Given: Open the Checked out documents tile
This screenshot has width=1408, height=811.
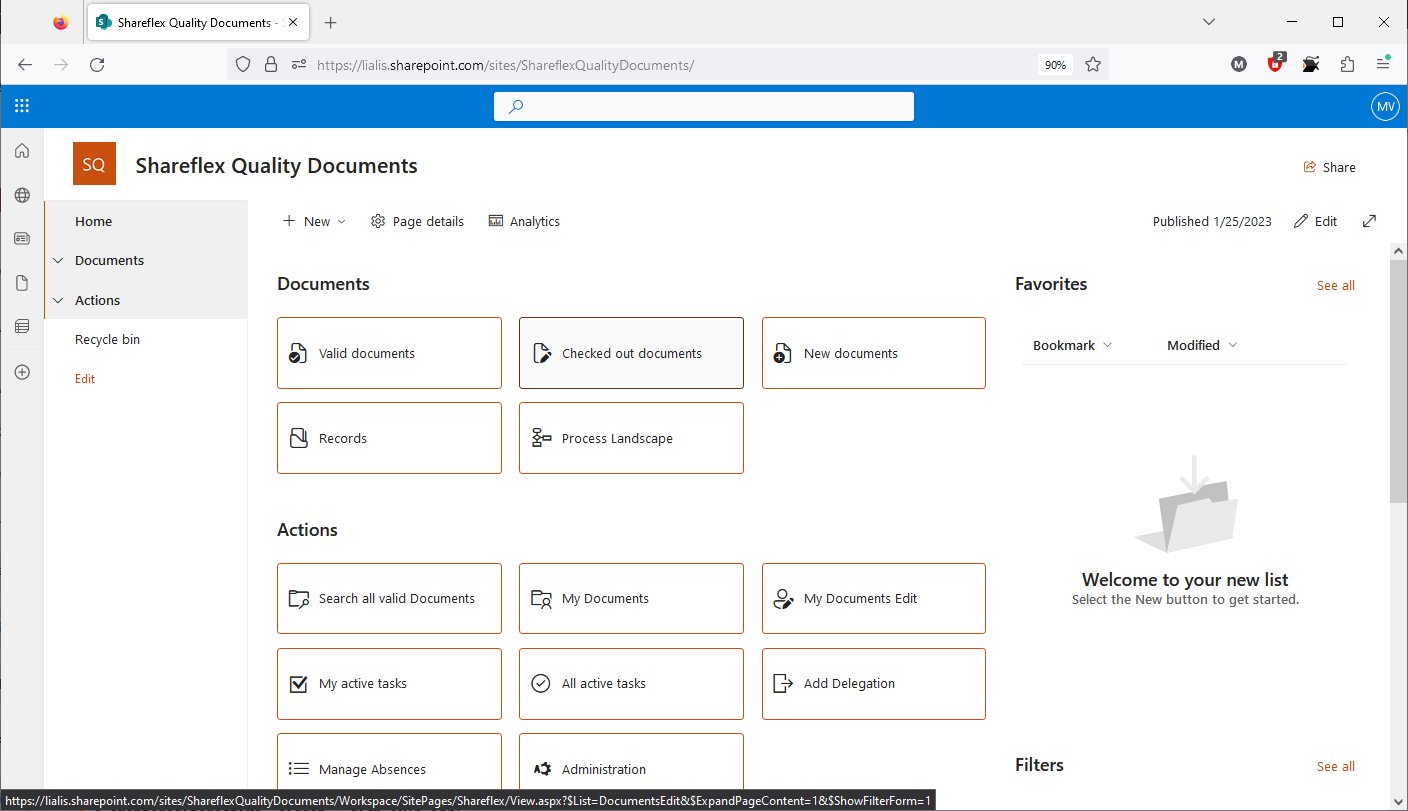Looking at the screenshot, I should (x=631, y=353).
